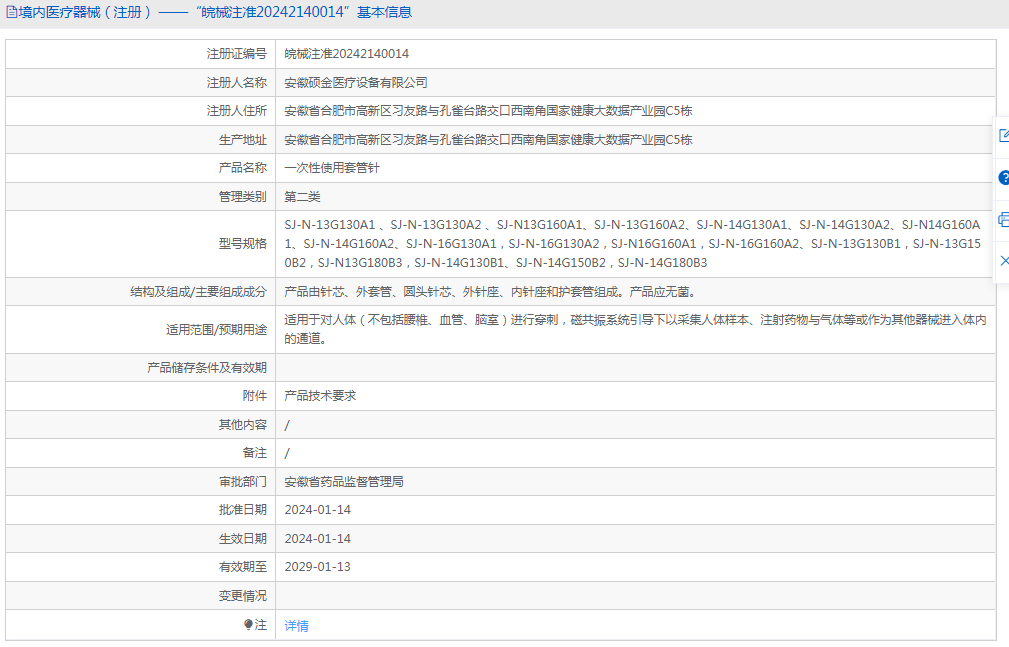The width and height of the screenshot is (1009, 647).
Task: Click the 型号规格 label
Action: 243,243
